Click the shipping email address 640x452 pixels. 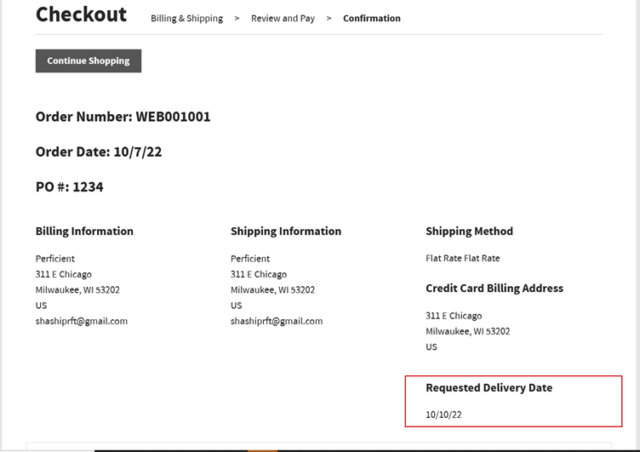point(277,321)
